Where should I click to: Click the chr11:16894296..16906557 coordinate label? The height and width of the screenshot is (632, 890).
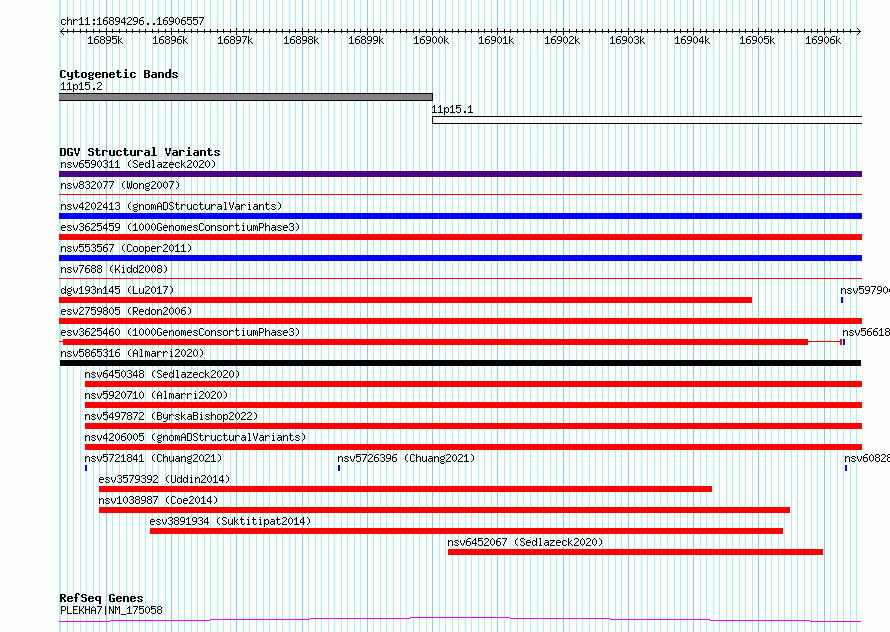tap(132, 21)
